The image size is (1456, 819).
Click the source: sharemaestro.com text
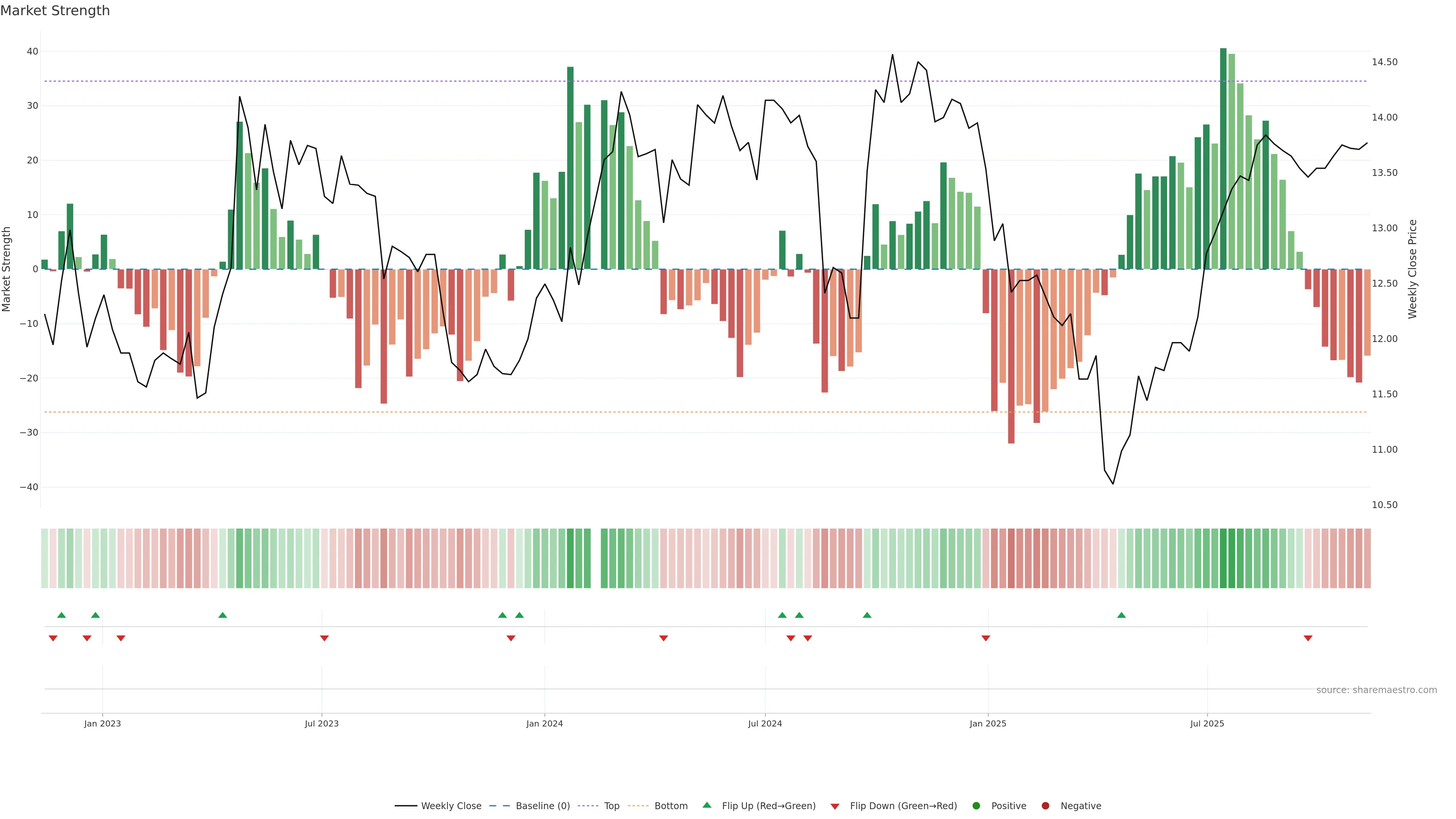(x=1376, y=690)
